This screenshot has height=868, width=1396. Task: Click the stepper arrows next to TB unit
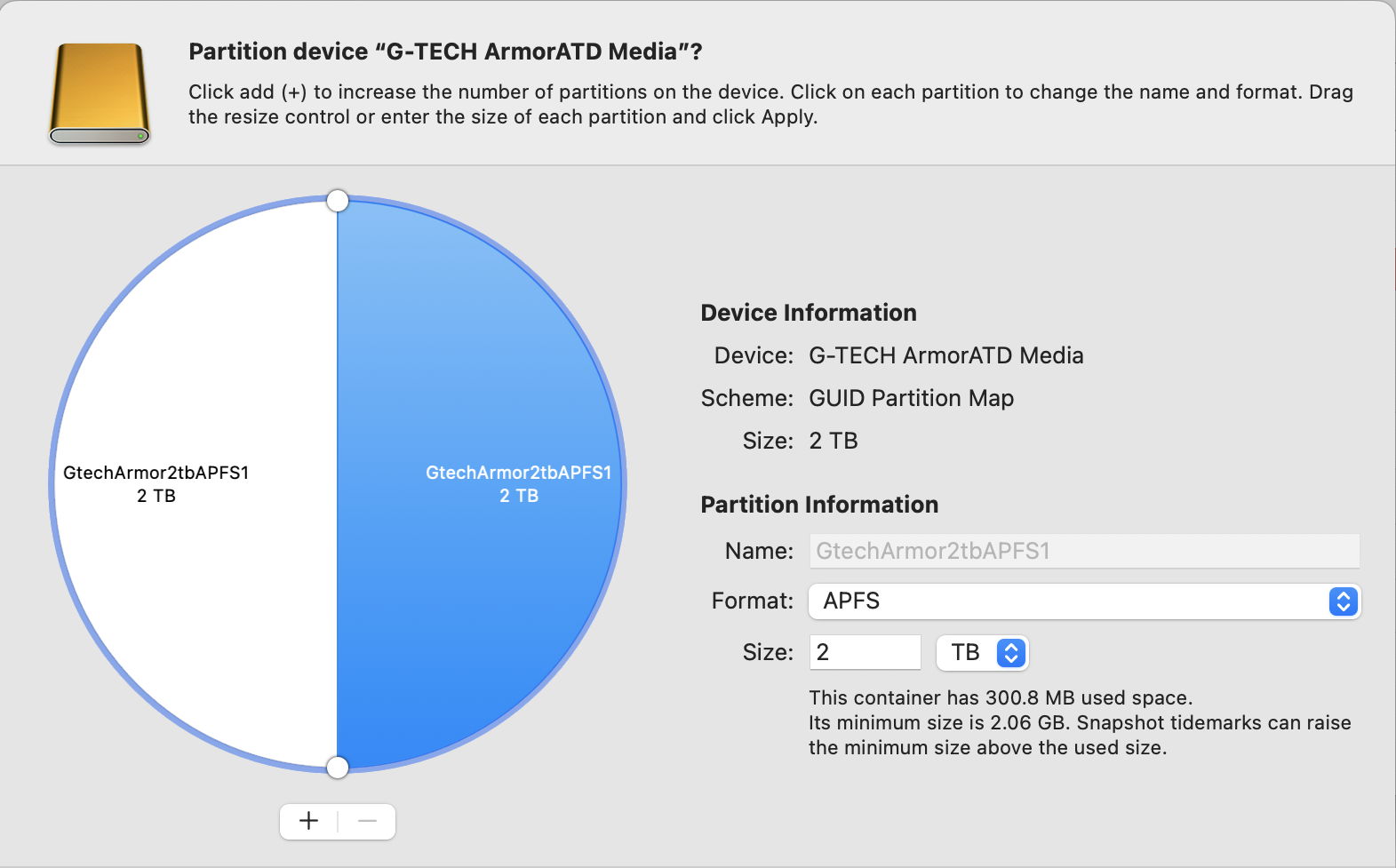(1011, 652)
